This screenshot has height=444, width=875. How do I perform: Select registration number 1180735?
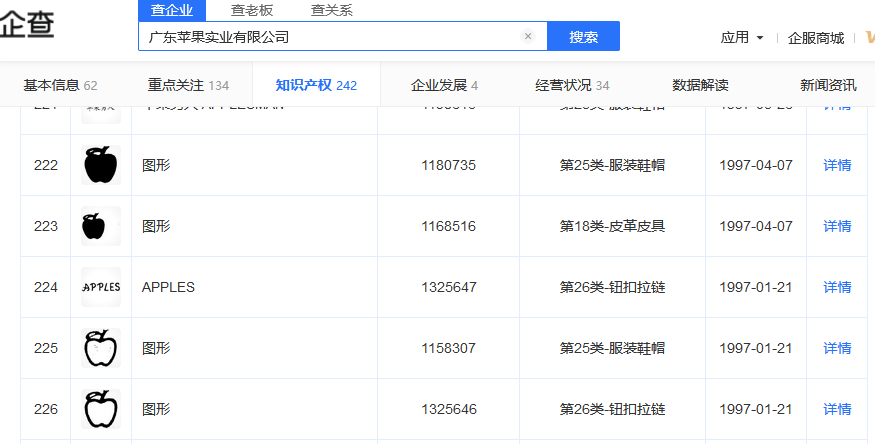click(449, 165)
